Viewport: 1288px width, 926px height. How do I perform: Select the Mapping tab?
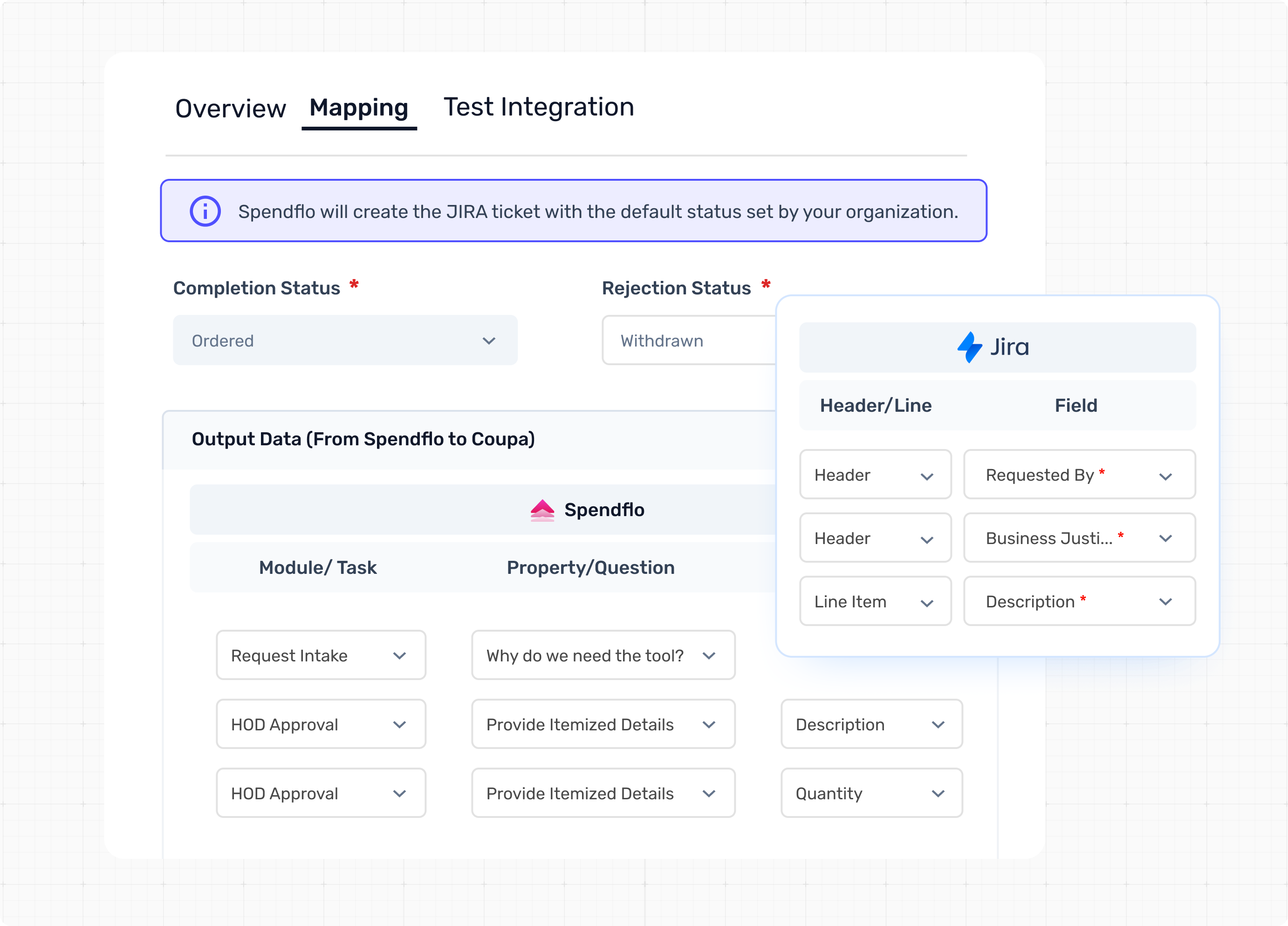pyautogui.click(x=359, y=108)
